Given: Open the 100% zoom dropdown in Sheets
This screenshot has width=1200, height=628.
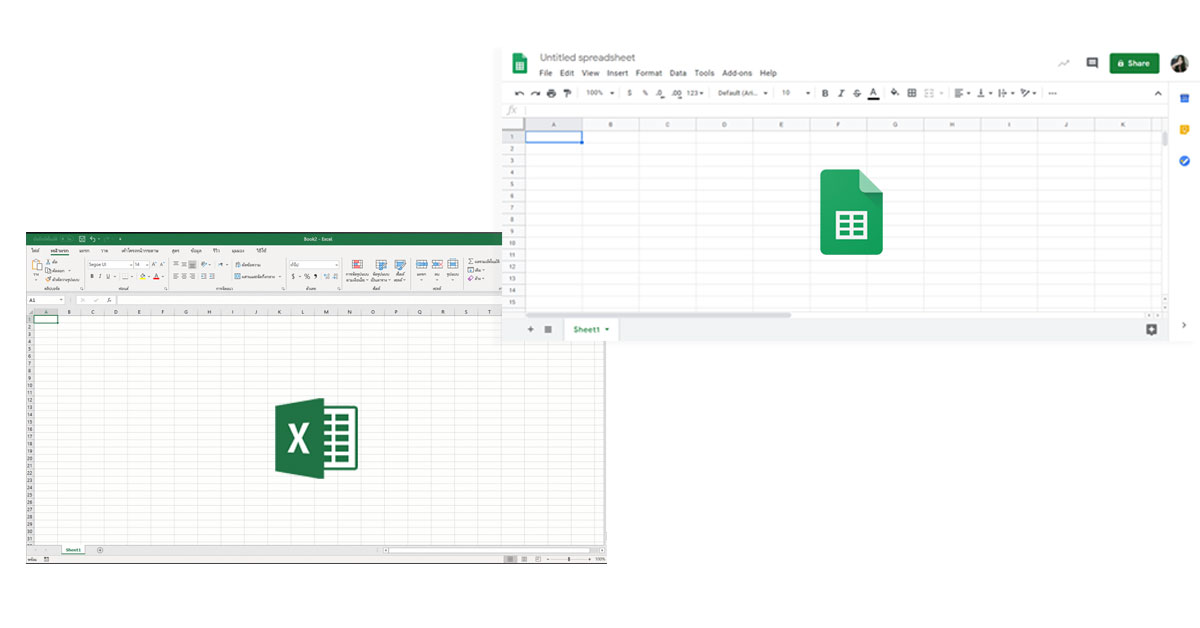Looking at the screenshot, I should [600, 93].
